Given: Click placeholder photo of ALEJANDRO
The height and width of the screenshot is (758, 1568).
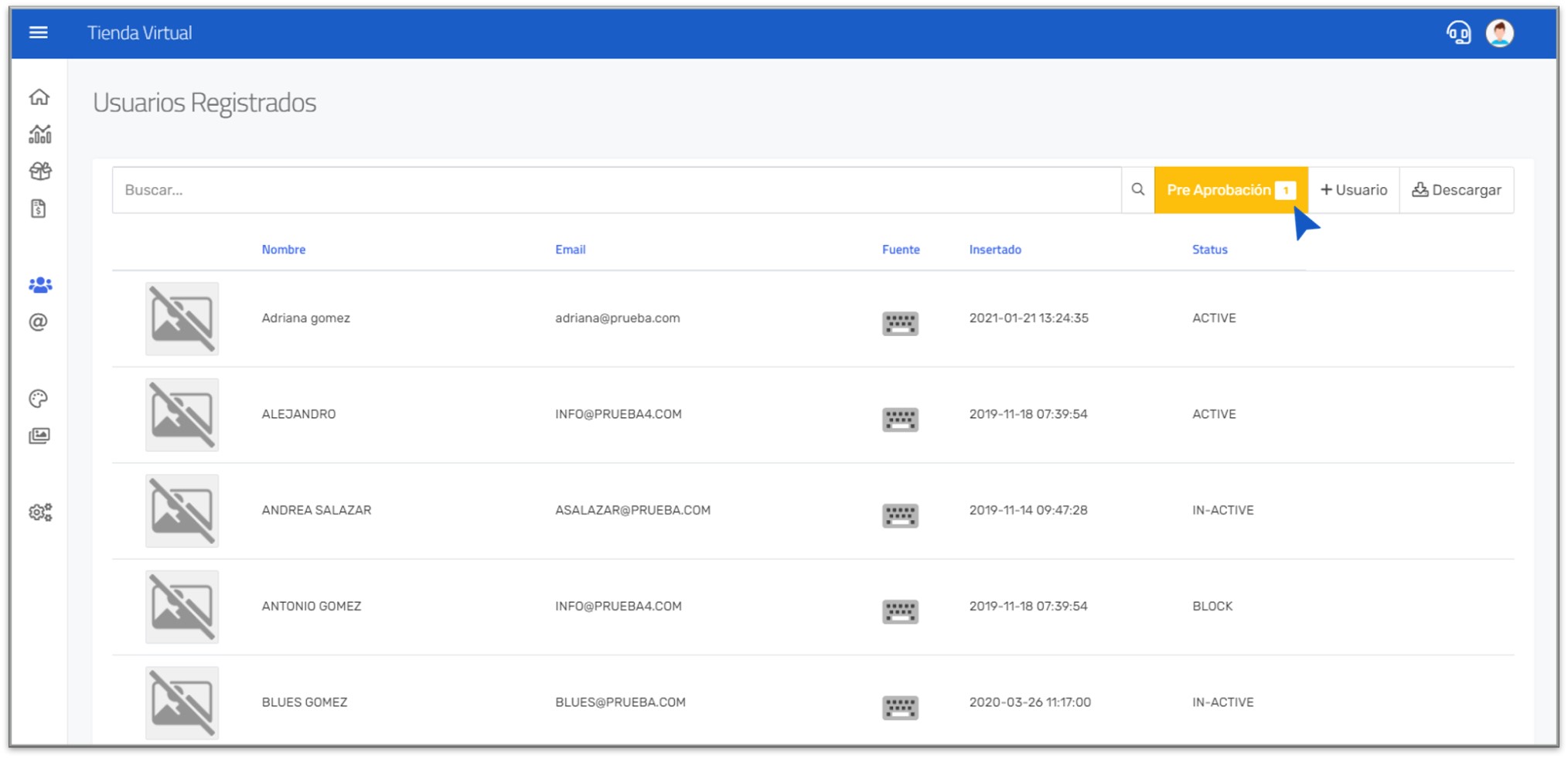Looking at the screenshot, I should (182, 415).
